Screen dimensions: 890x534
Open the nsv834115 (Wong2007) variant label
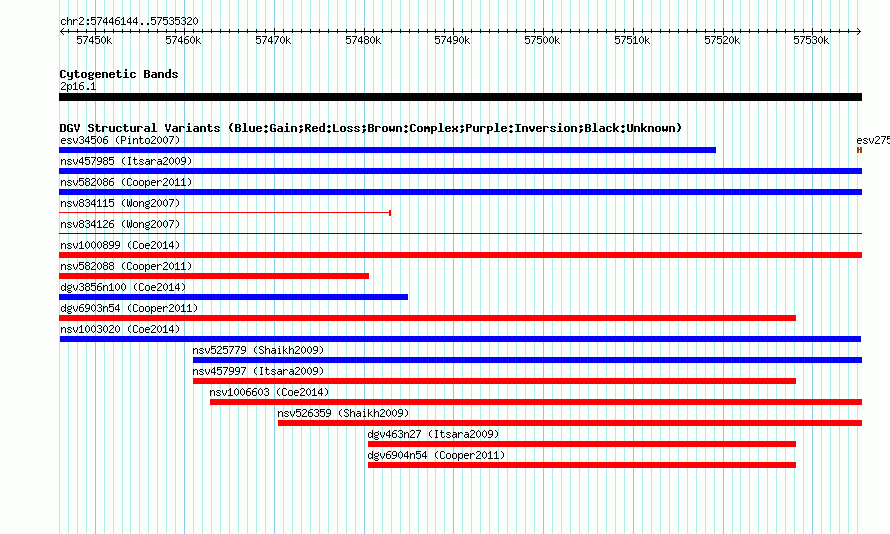(x=120, y=203)
